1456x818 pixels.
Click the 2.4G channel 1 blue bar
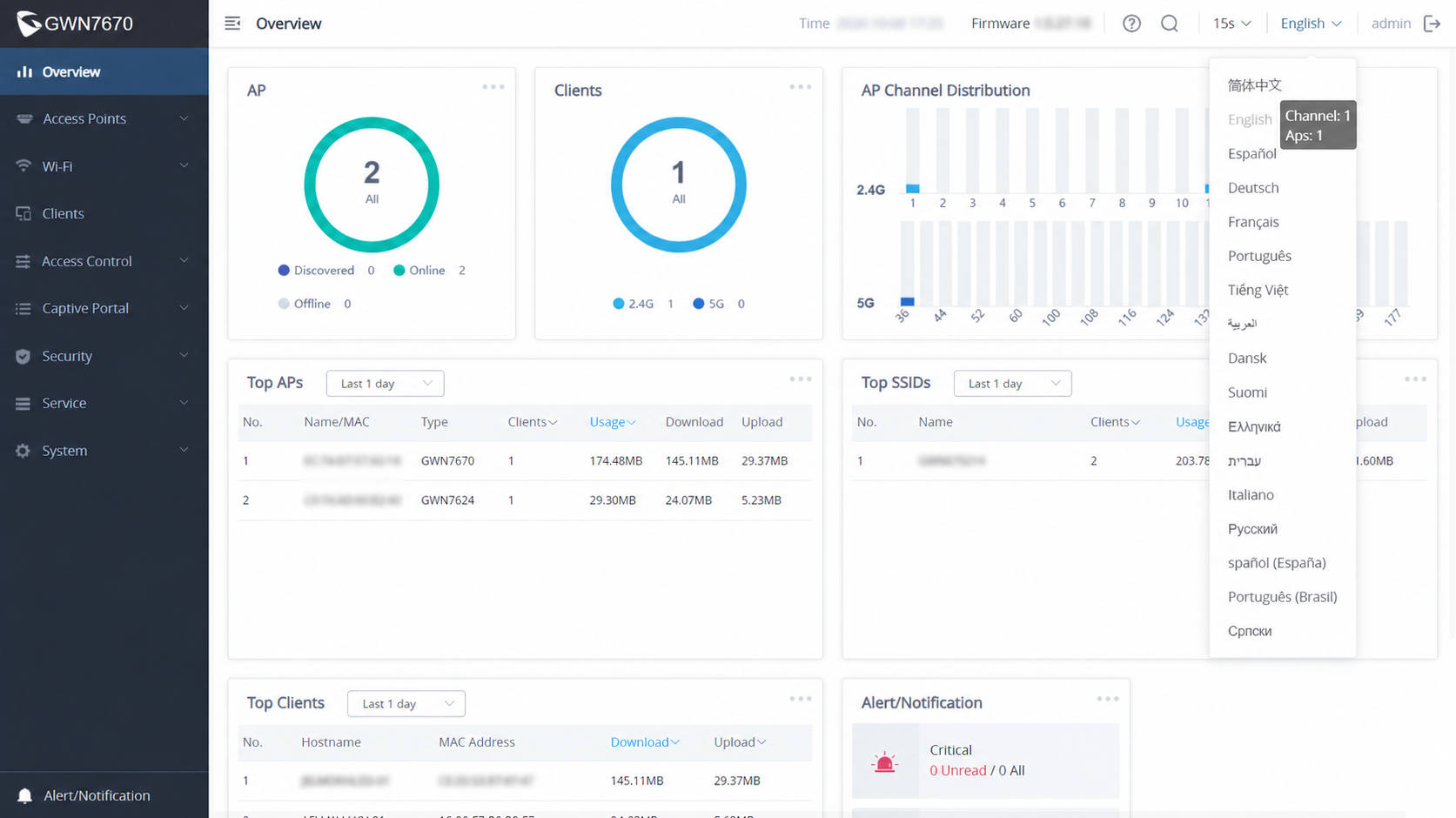tap(912, 188)
